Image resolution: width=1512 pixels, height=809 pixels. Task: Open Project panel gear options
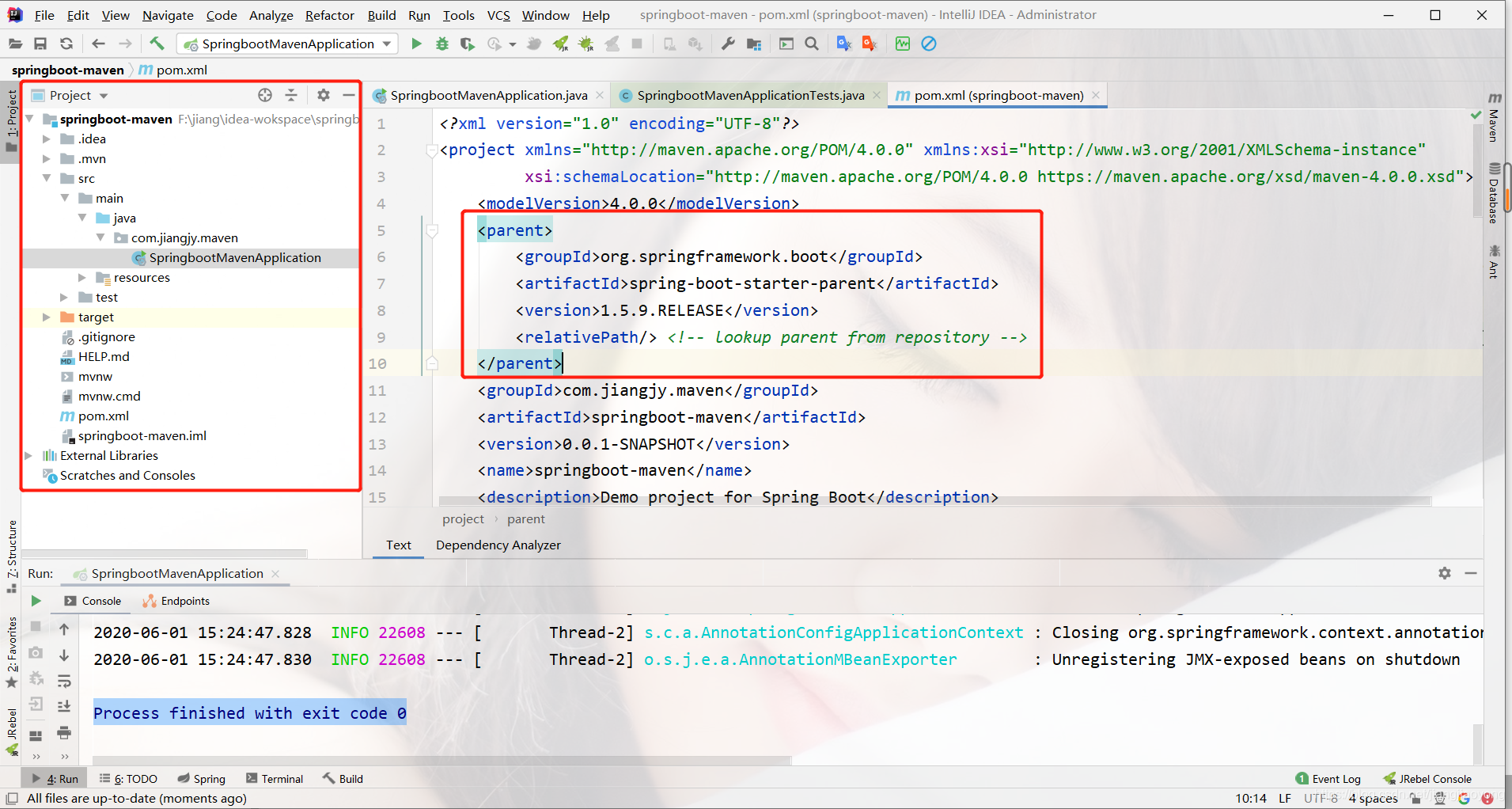[x=323, y=95]
